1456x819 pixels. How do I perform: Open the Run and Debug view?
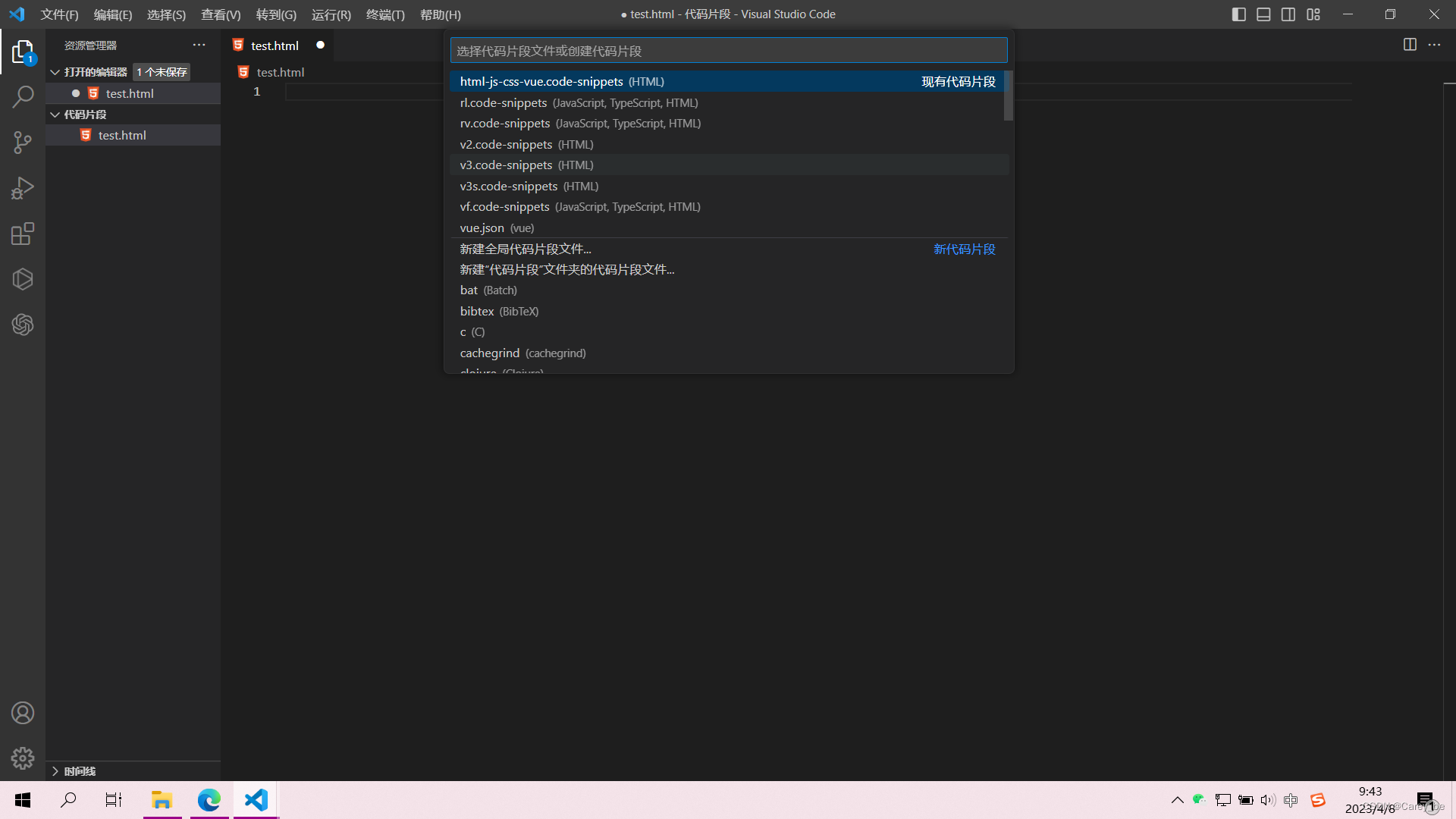[23, 188]
